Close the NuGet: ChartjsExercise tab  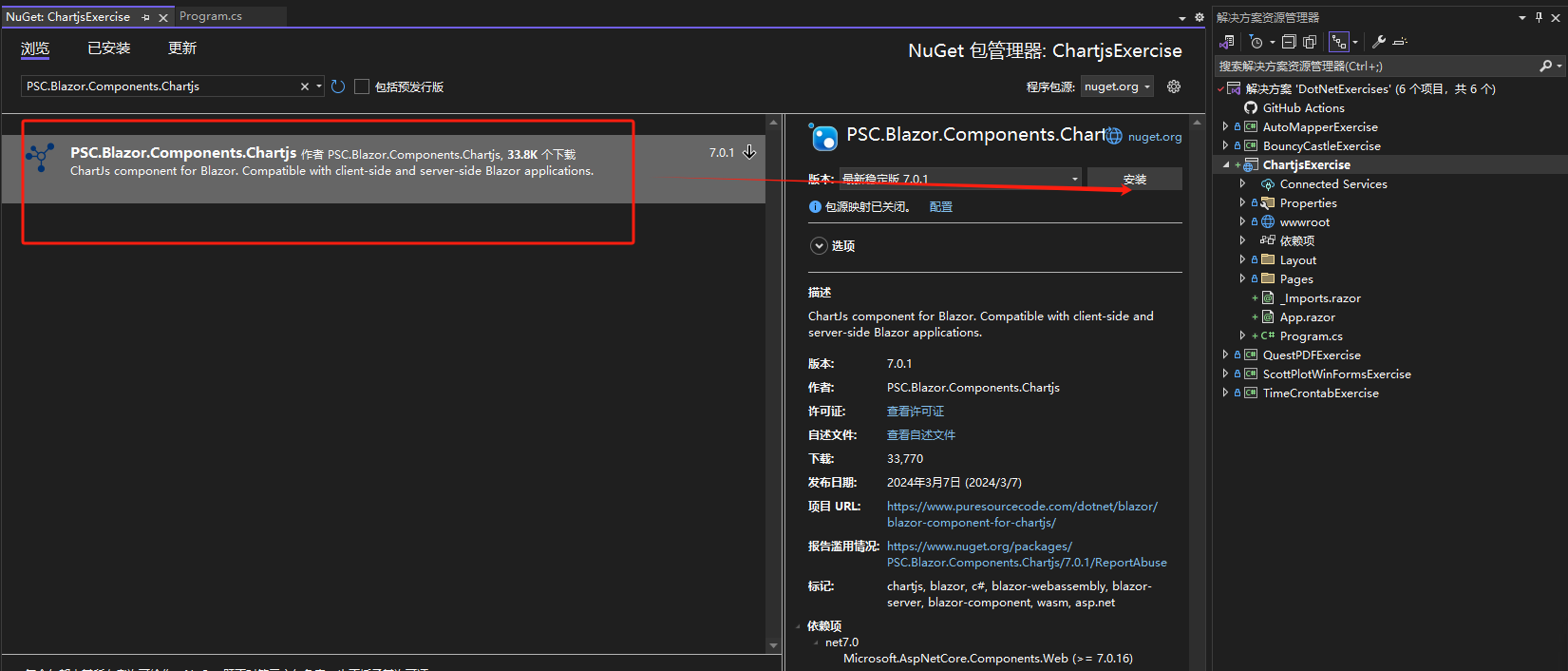click(163, 17)
